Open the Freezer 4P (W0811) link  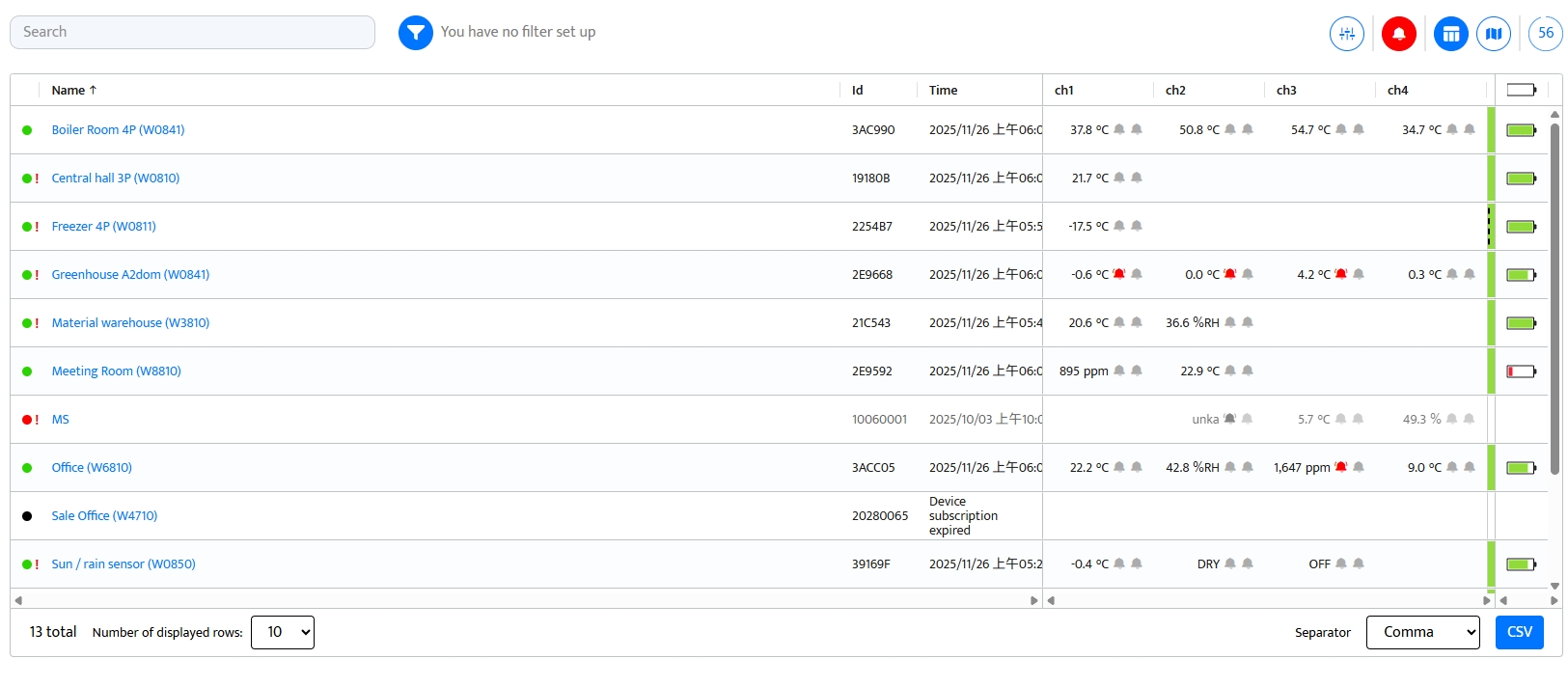pyautogui.click(x=103, y=226)
